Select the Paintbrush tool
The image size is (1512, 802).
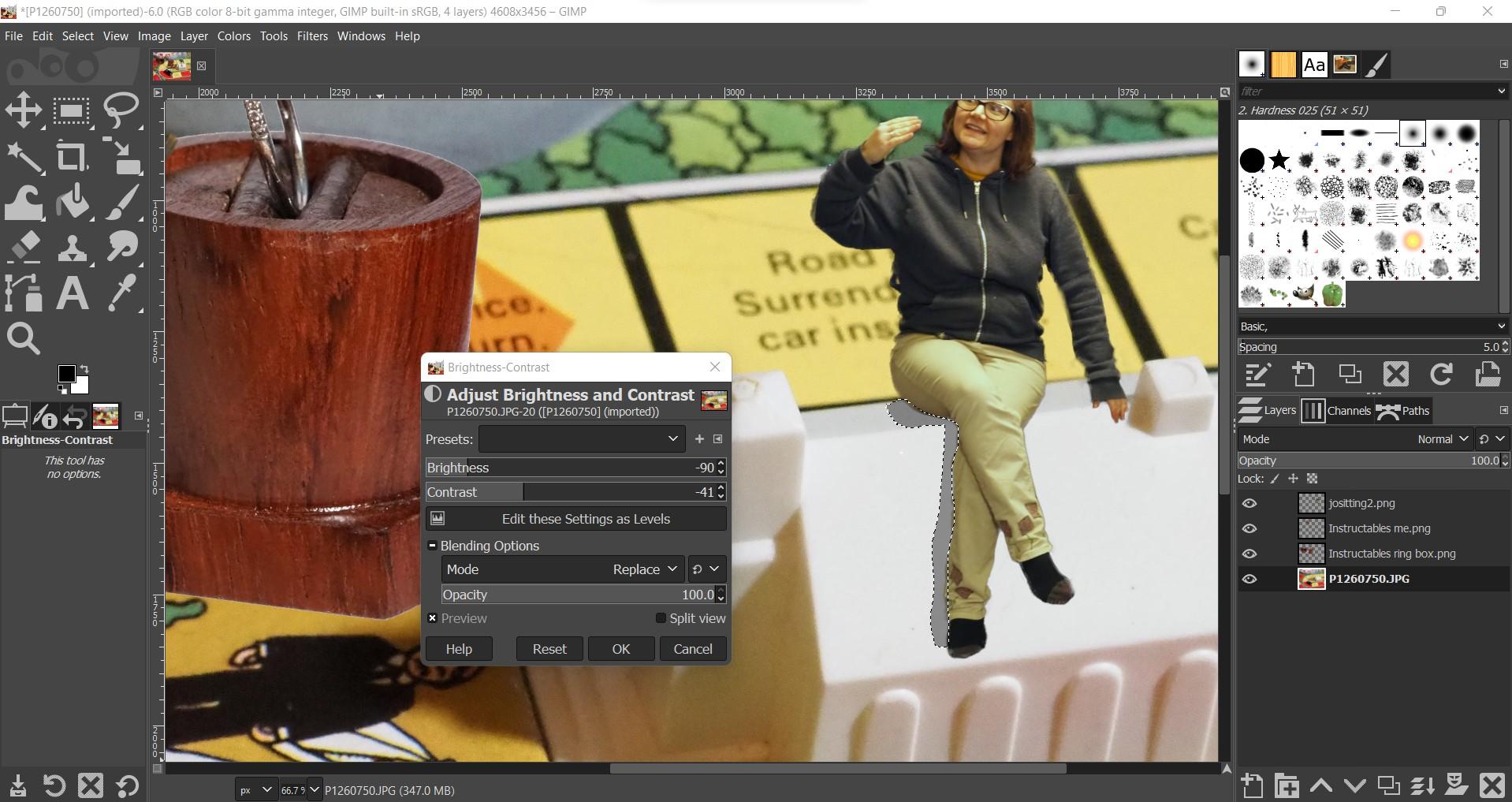[x=122, y=201]
